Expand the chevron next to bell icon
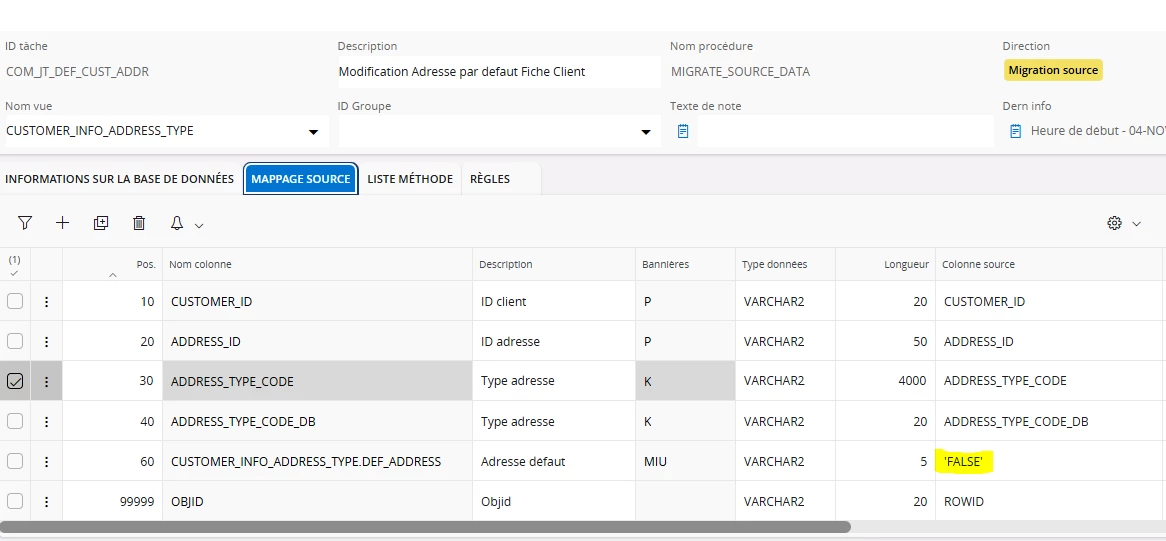The image size is (1166, 541). coord(199,224)
